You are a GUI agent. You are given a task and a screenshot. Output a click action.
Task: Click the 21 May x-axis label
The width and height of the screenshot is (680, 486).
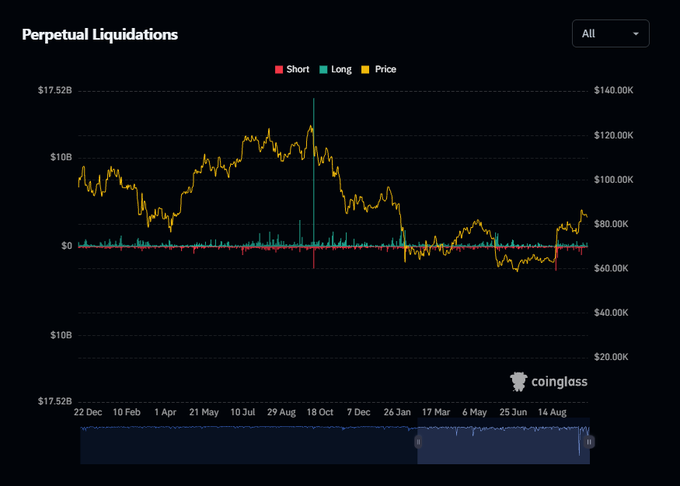coord(204,412)
